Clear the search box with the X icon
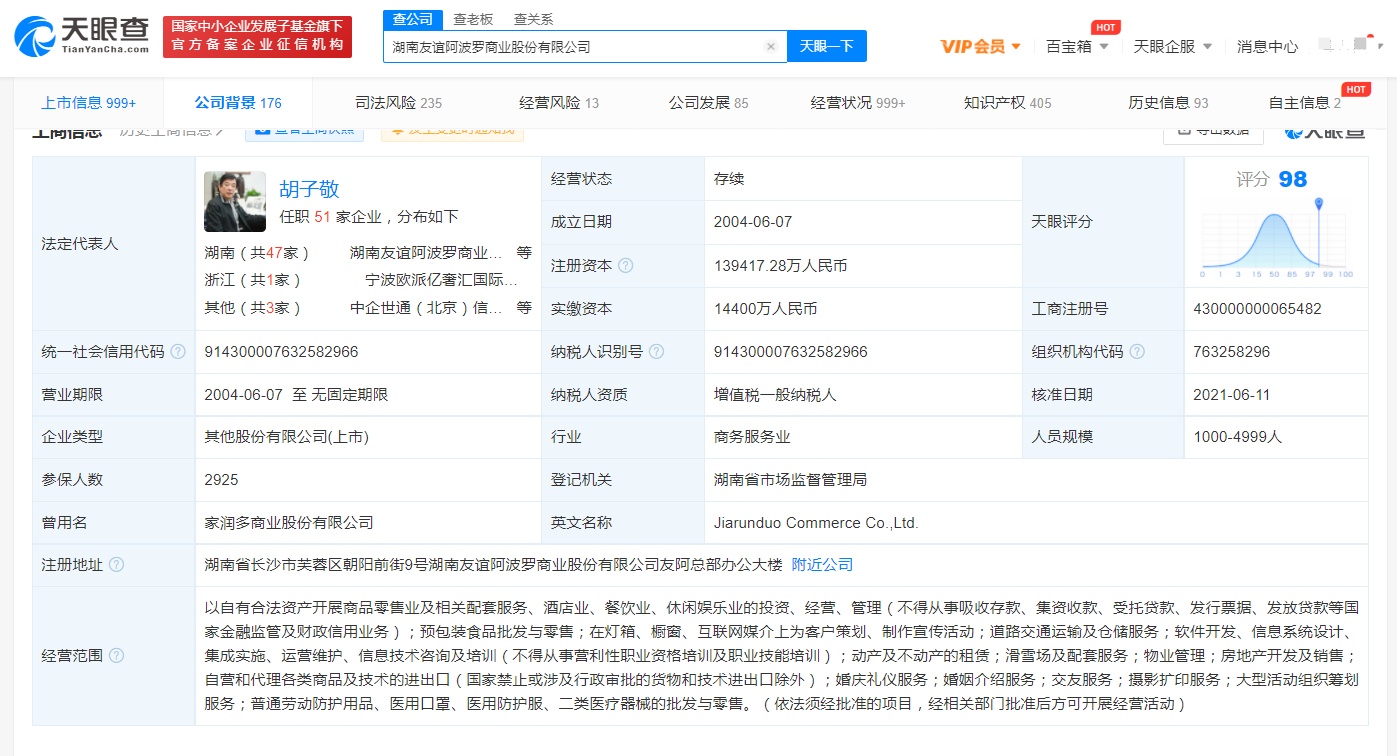 point(771,46)
